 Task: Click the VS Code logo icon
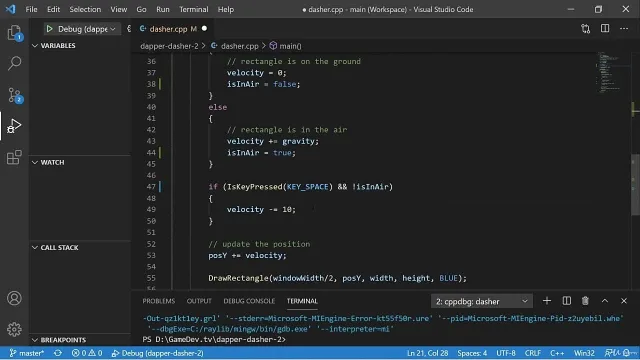pyautogui.click(x=11, y=9)
